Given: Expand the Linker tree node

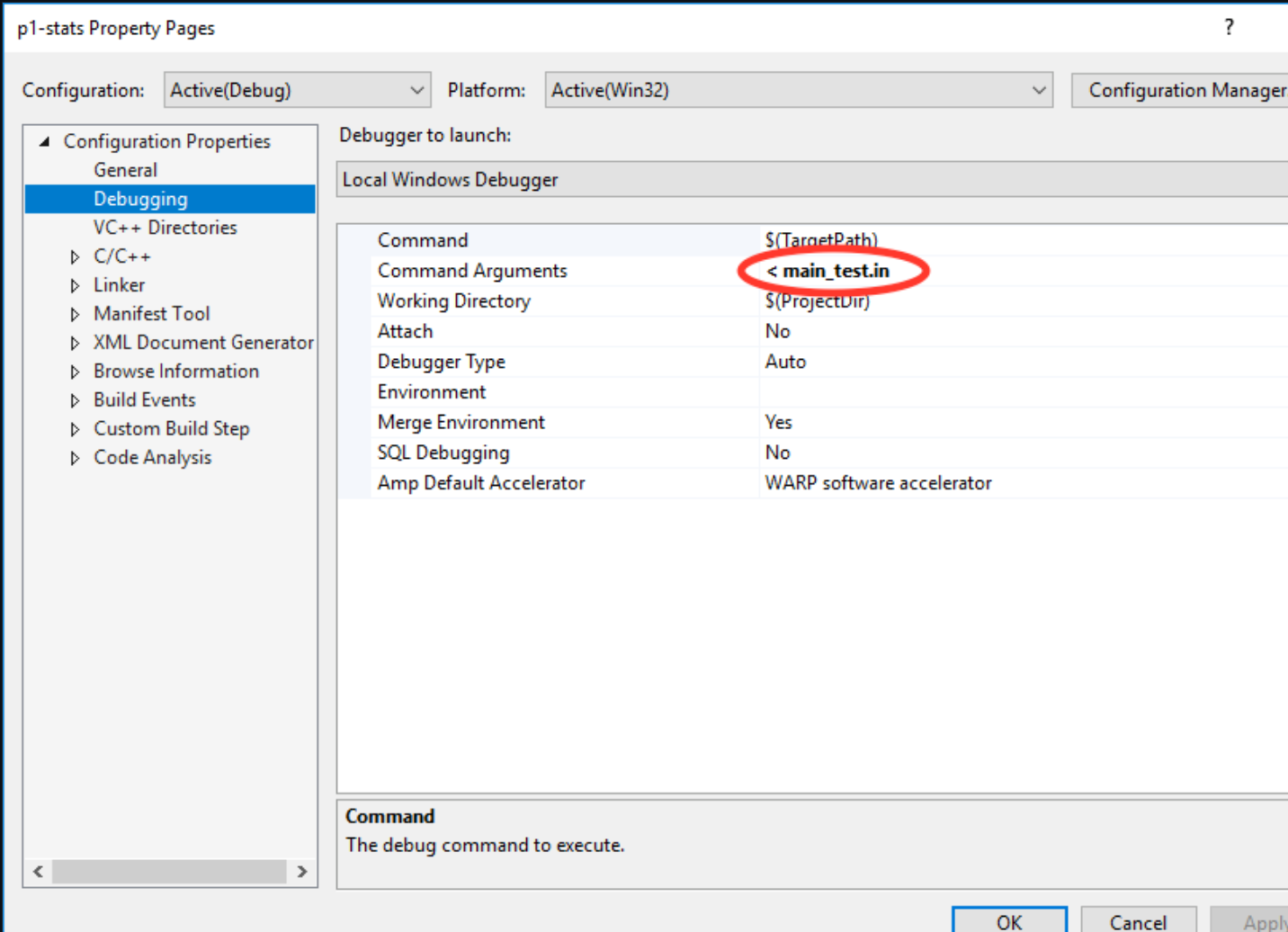Looking at the screenshot, I should (75, 286).
